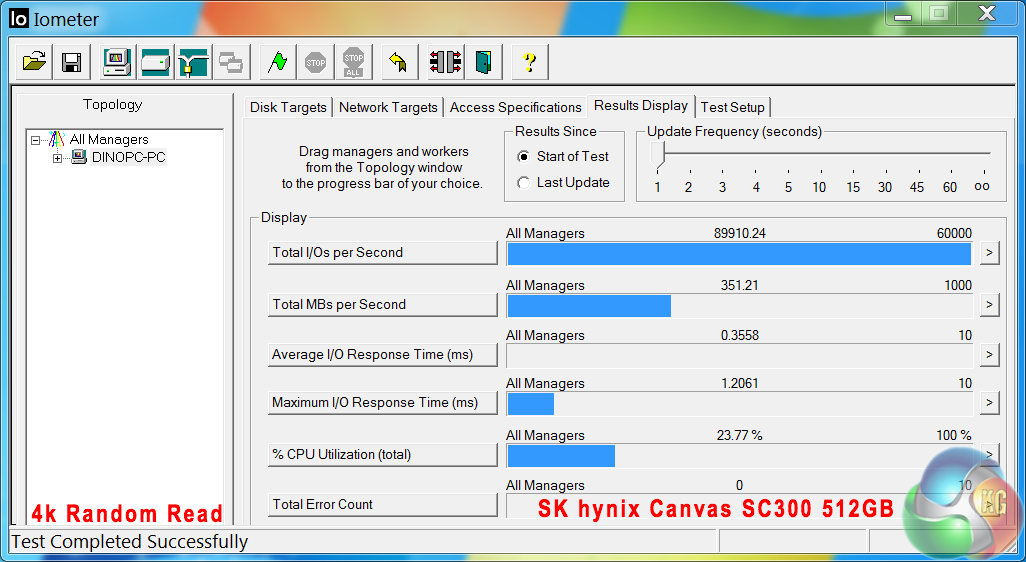Screen dimensions: 1026x562
Task: Maximize the Iometer window
Action: pos(939,14)
